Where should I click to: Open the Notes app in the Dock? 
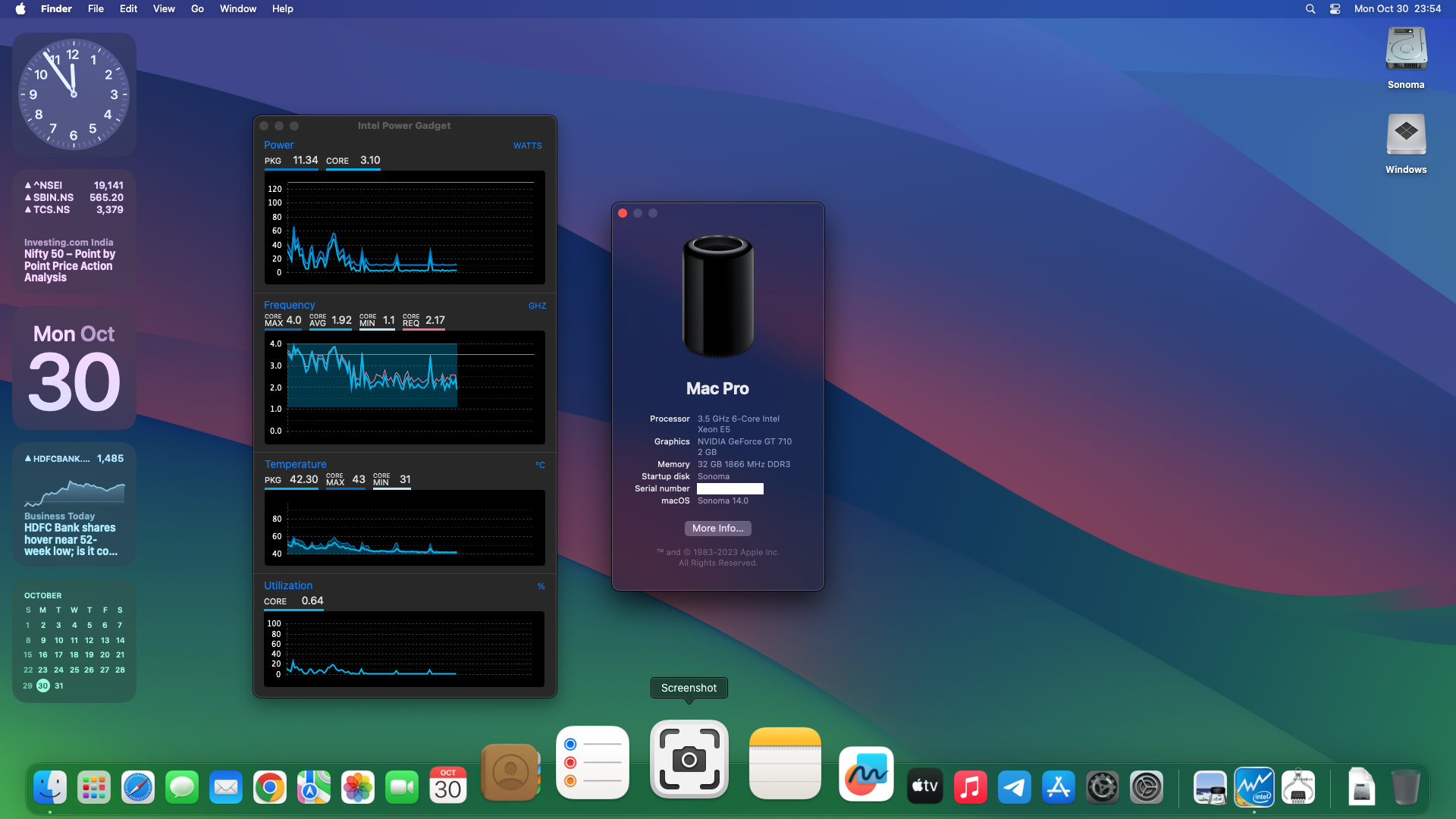point(785,763)
